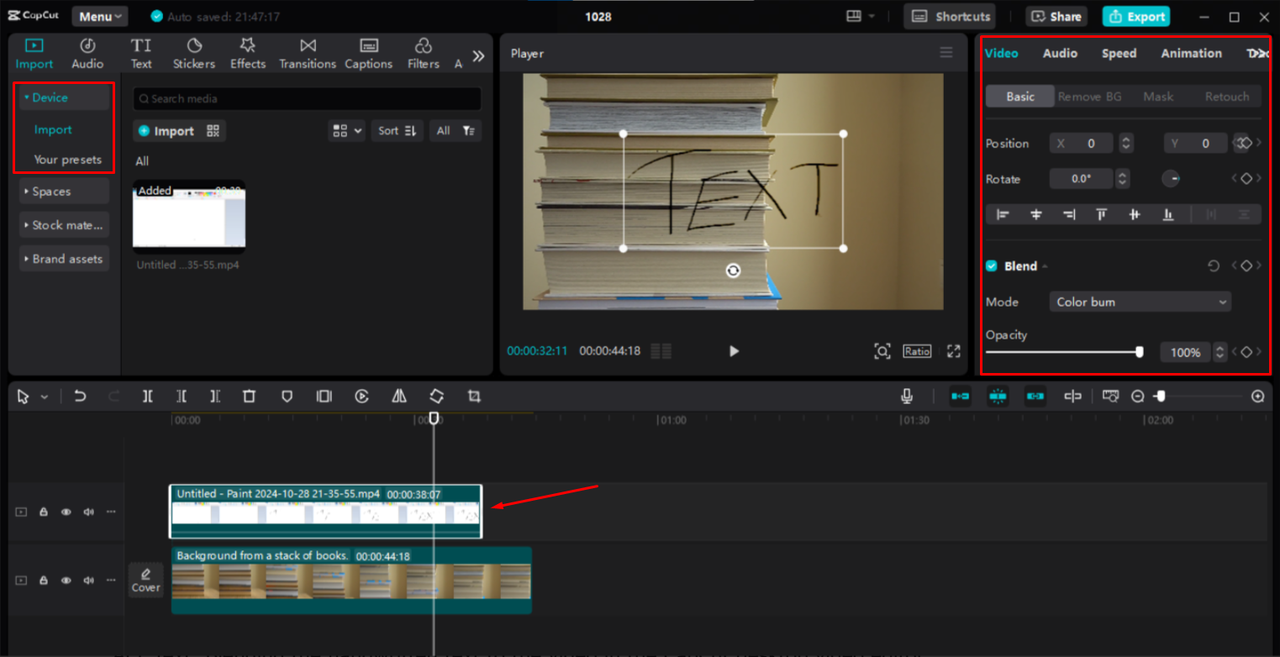Open the Sort dropdown
This screenshot has width=1280, height=657.
click(x=397, y=130)
